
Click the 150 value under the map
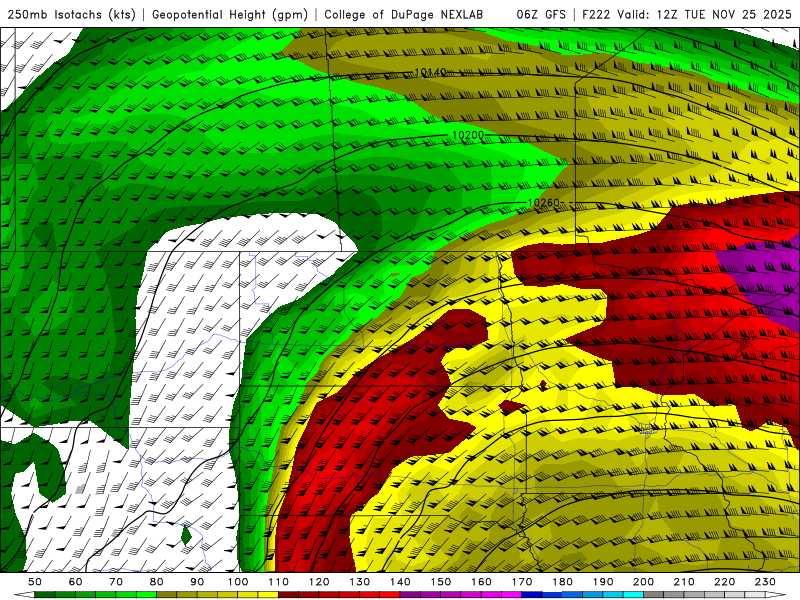pyautogui.click(x=441, y=582)
